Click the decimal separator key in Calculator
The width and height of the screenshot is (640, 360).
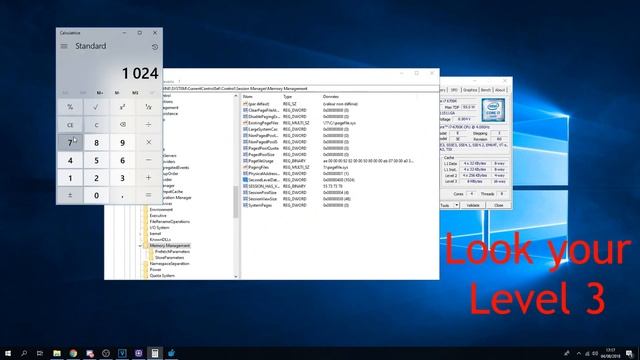[x=122, y=195]
